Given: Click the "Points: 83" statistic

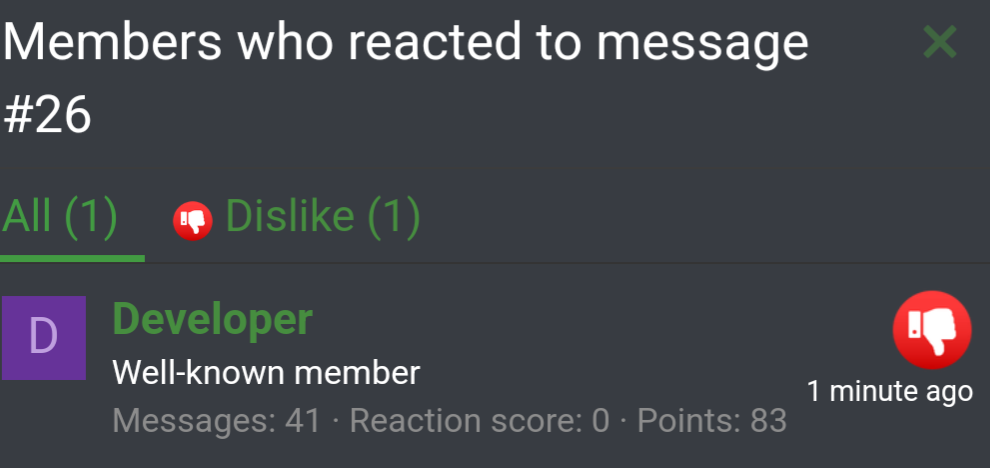Looking at the screenshot, I should pos(712,421).
